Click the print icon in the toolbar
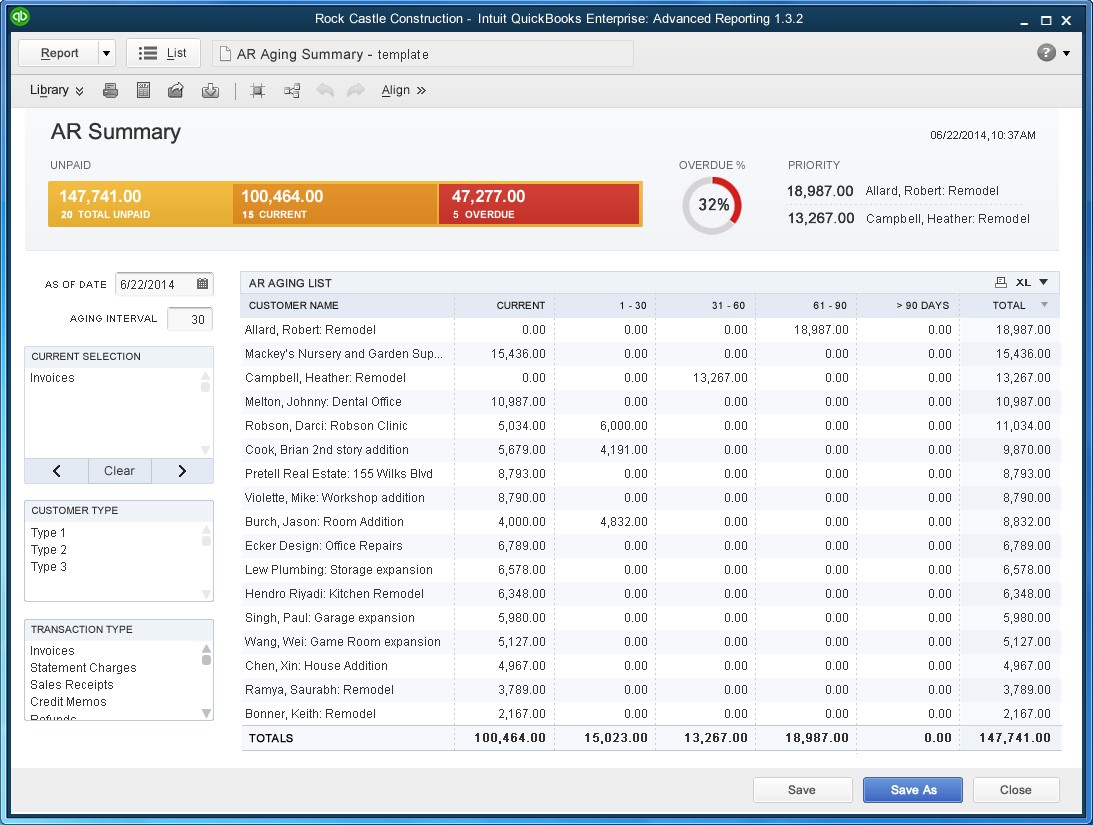The image size is (1093, 825). (x=110, y=90)
